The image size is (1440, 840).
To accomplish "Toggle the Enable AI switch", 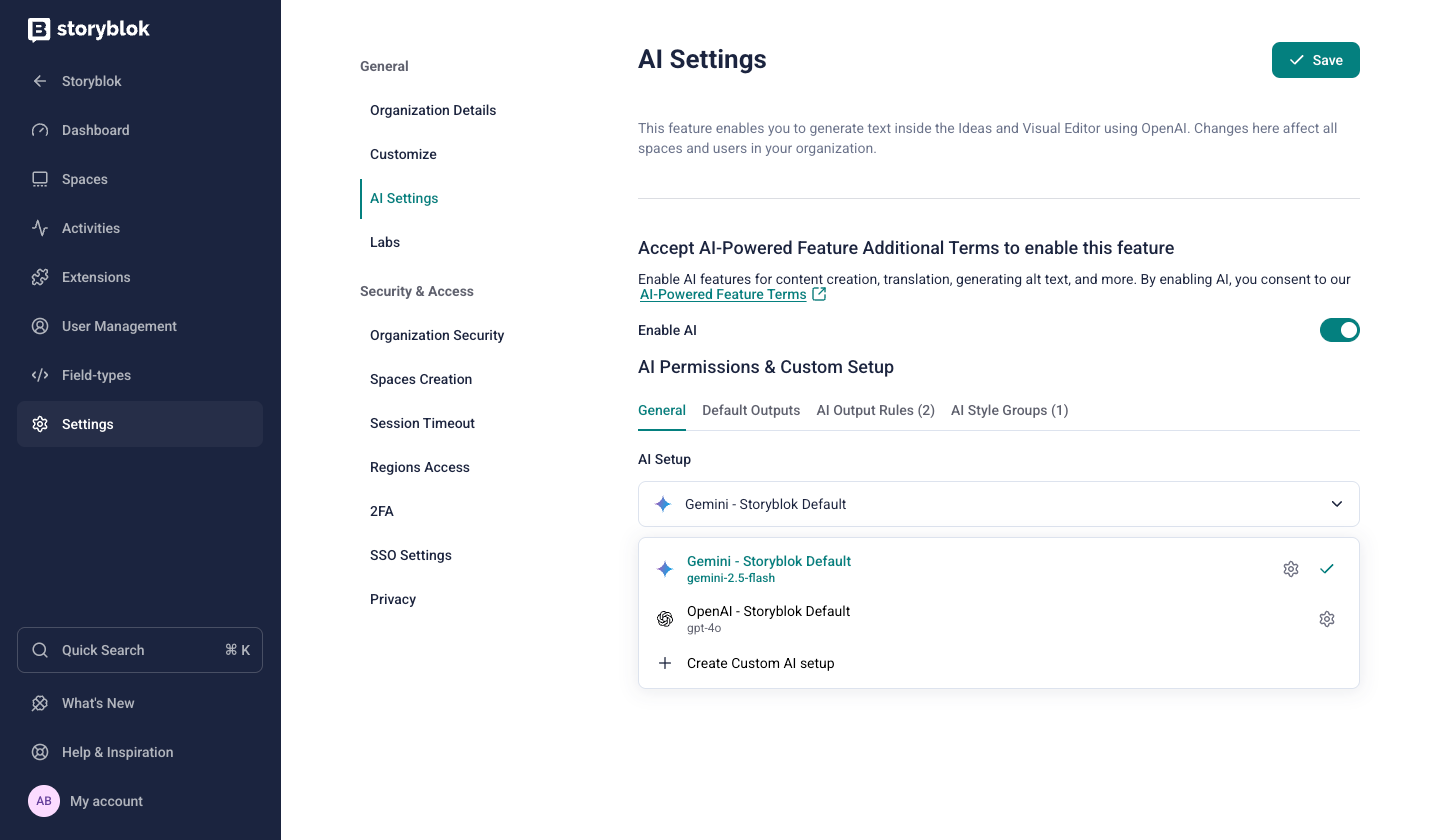I will (x=1340, y=330).
